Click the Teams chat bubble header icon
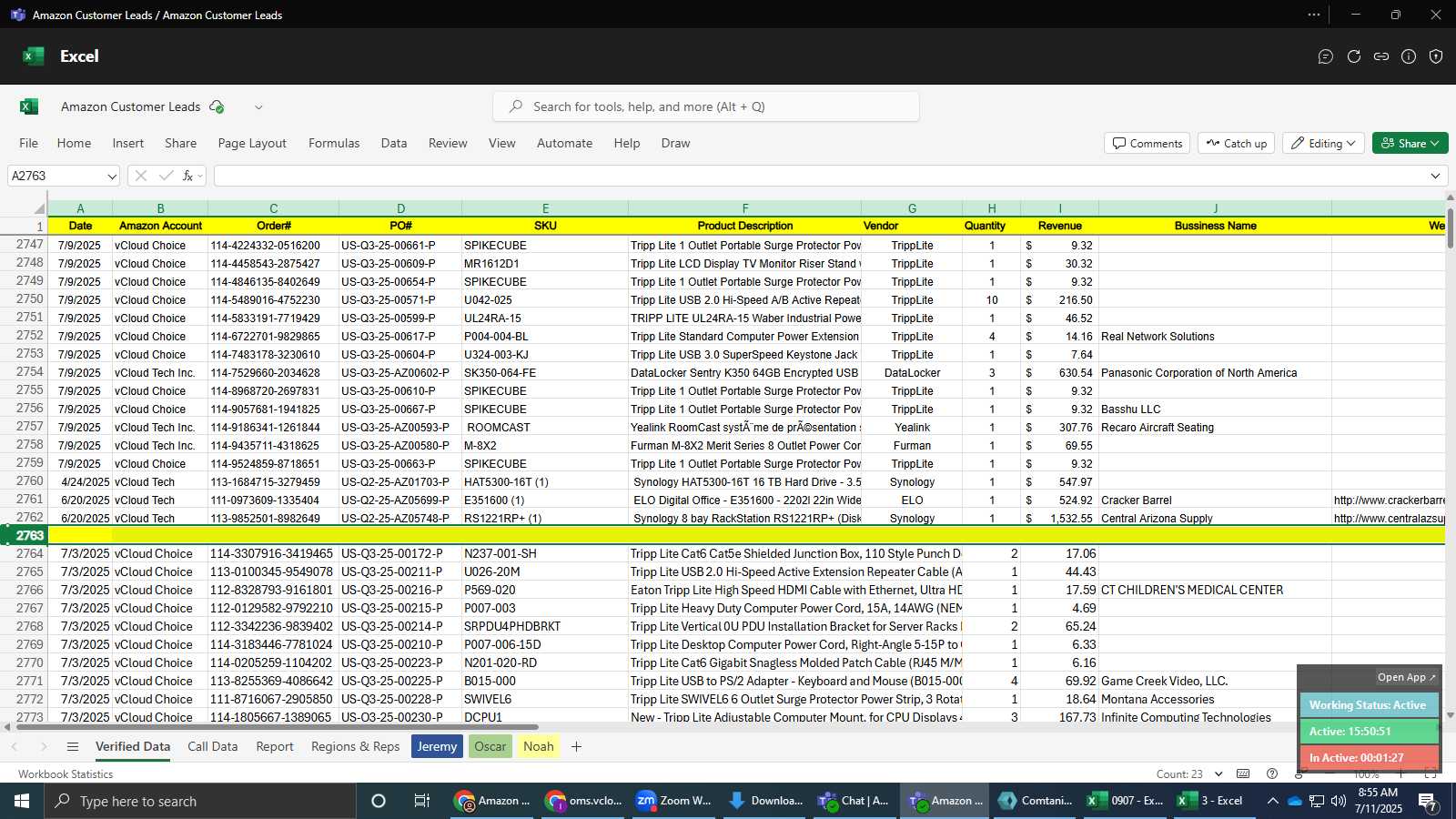 [x=1326, y=56]
